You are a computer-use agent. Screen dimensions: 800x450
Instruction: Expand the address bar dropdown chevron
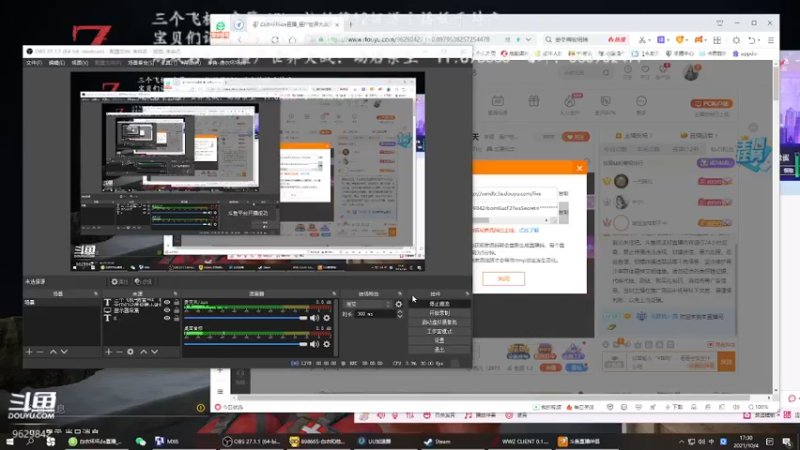click(529, 40)
